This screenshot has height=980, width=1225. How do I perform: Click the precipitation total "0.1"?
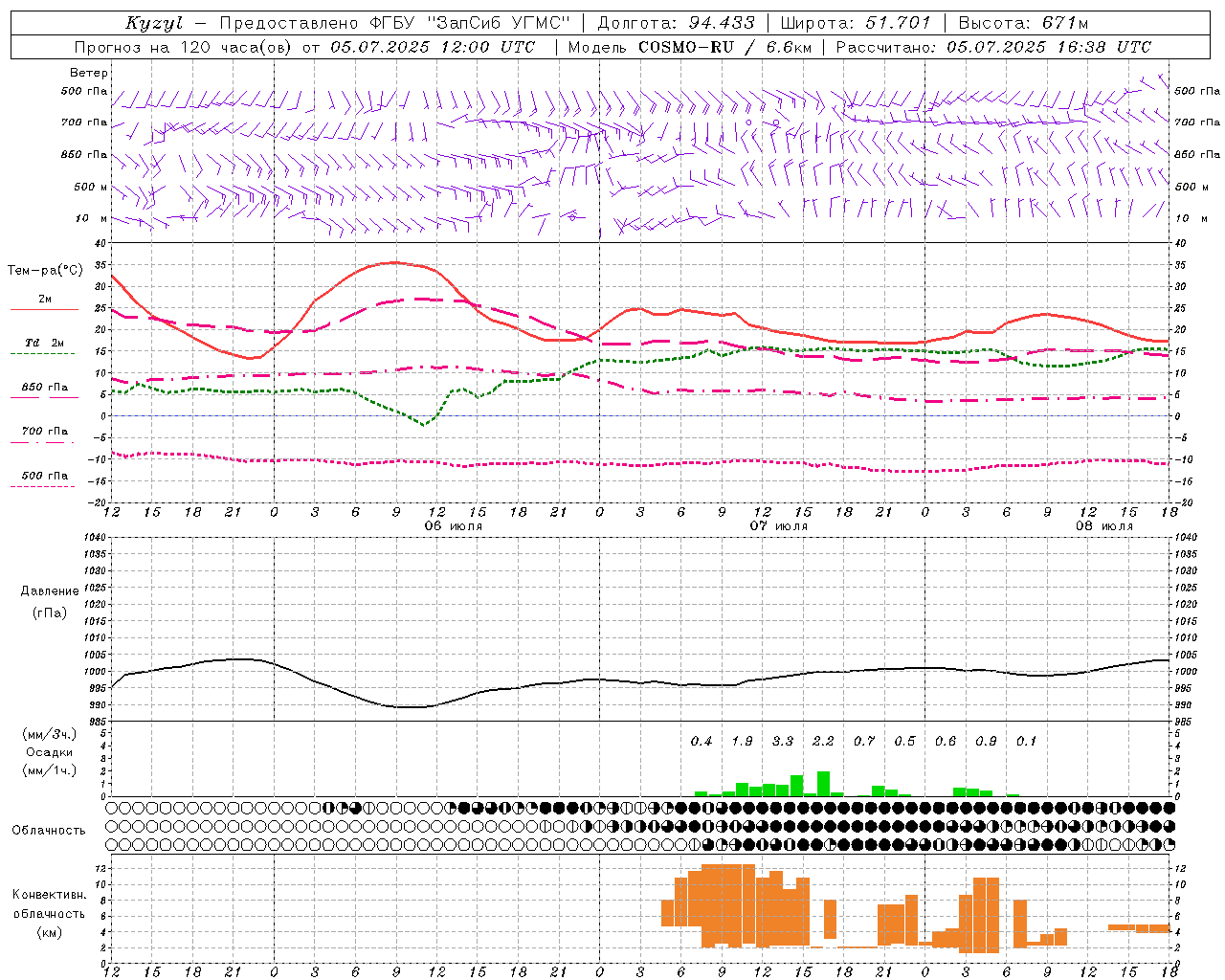pyautogui.click(x=1026, y=741)
